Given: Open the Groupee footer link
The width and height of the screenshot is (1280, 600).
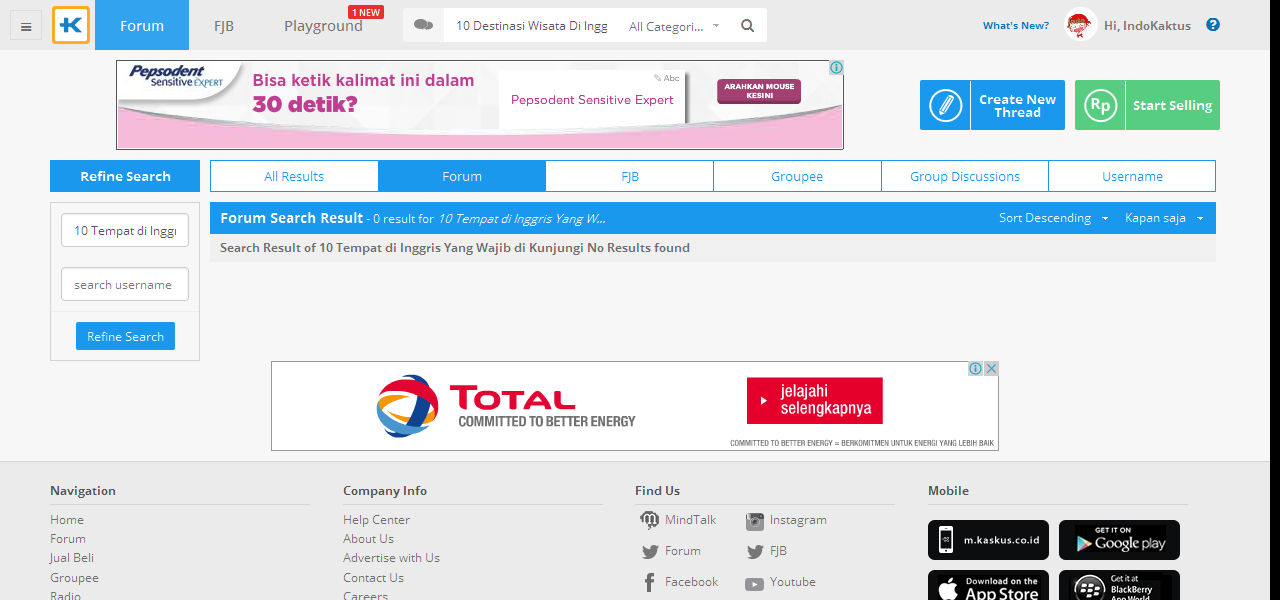Looking at the screenshot, I should click(75, 578).
